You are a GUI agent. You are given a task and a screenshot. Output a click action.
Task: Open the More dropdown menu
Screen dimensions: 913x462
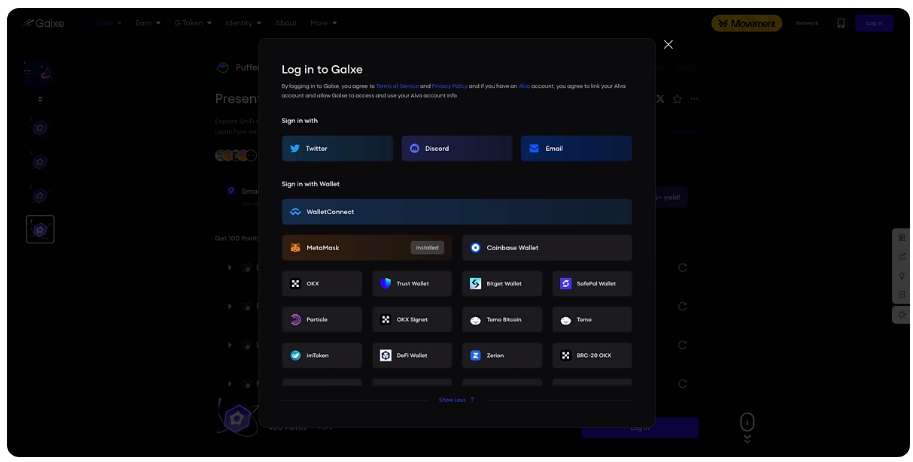(x=324, y=23)
